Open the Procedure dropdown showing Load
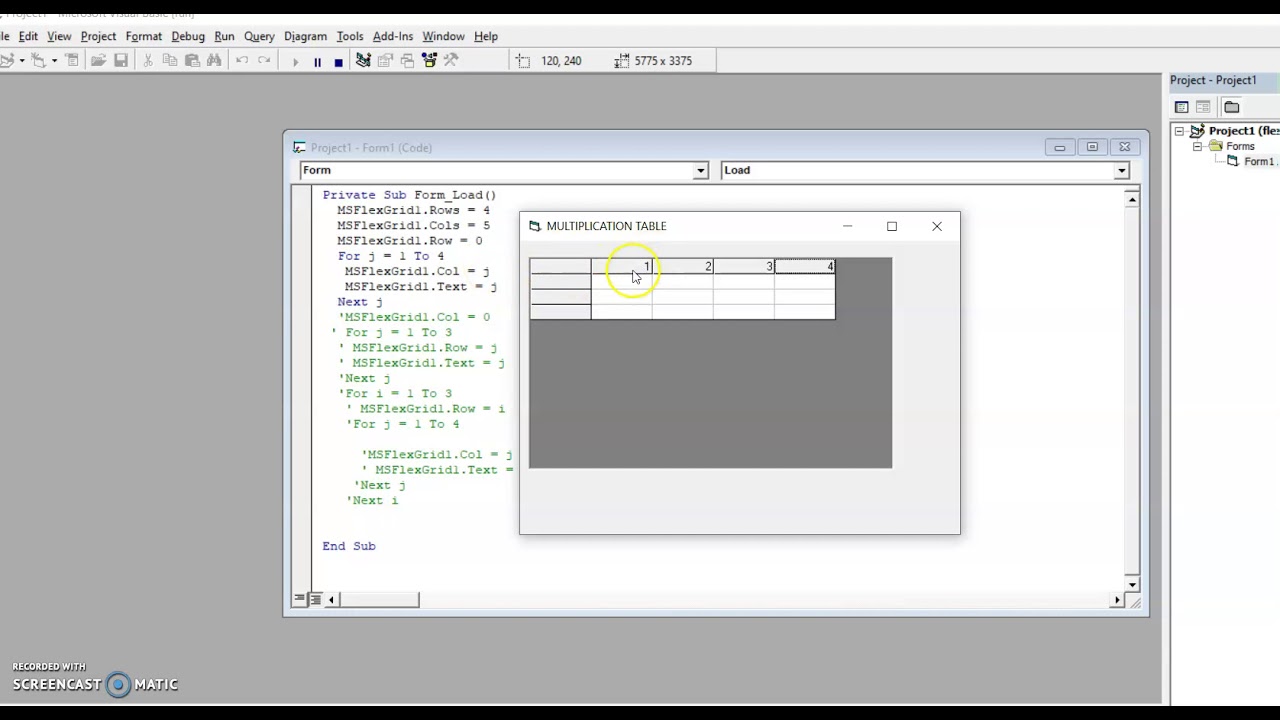The image size is (1280, 720). (x=1121, y=171)
